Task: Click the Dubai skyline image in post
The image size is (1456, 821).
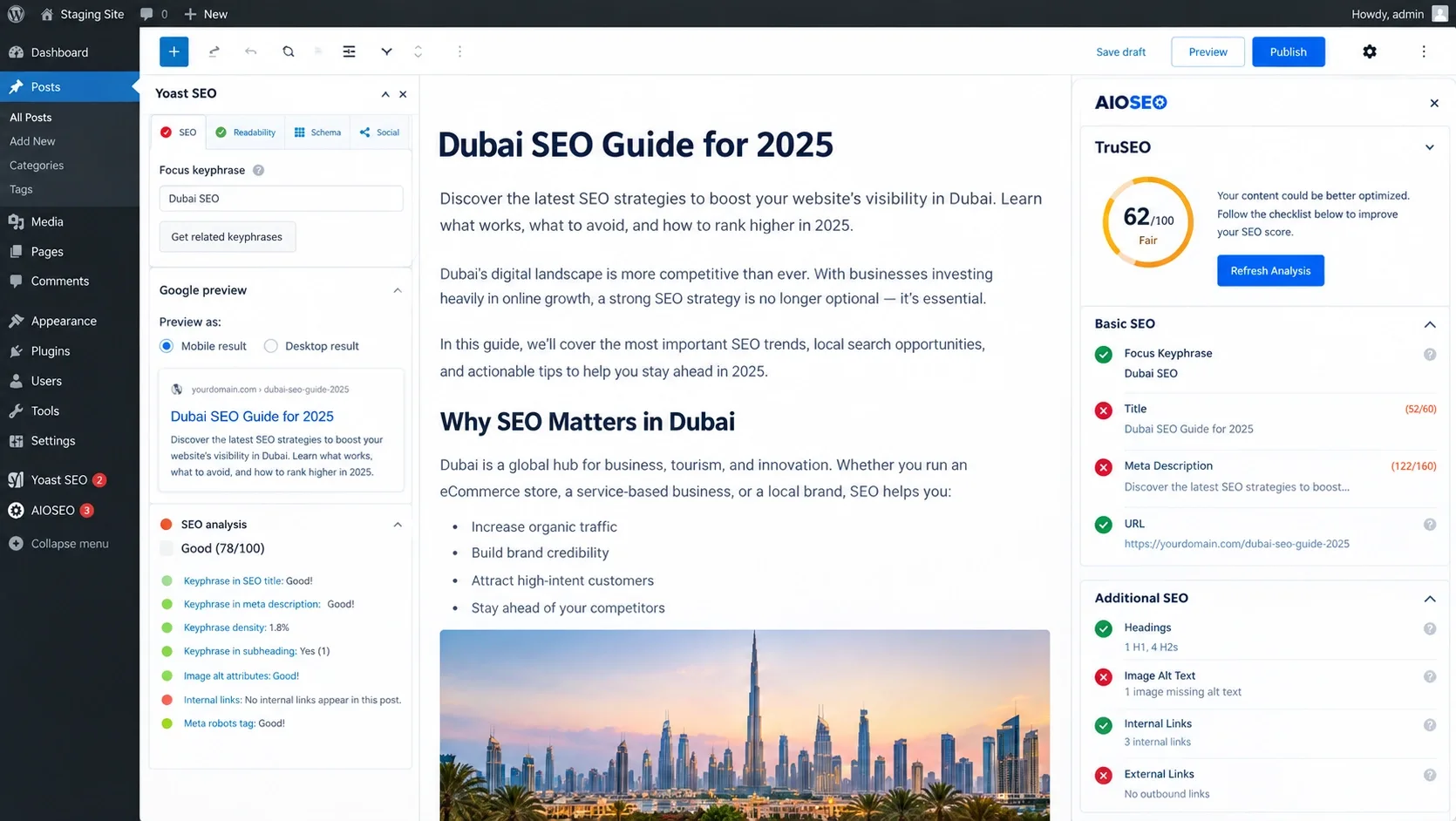Action: point(745,725)
